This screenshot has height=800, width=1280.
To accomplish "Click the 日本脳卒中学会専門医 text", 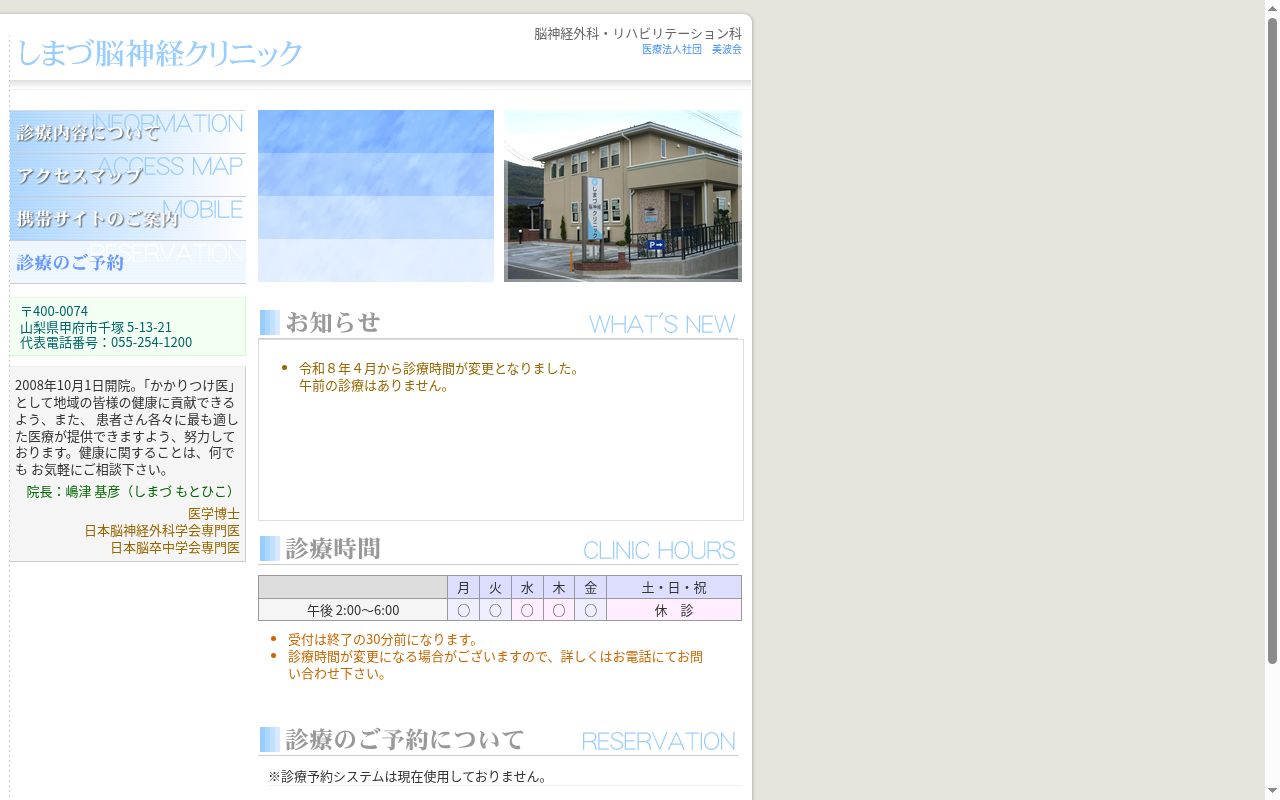I will 175,548.
